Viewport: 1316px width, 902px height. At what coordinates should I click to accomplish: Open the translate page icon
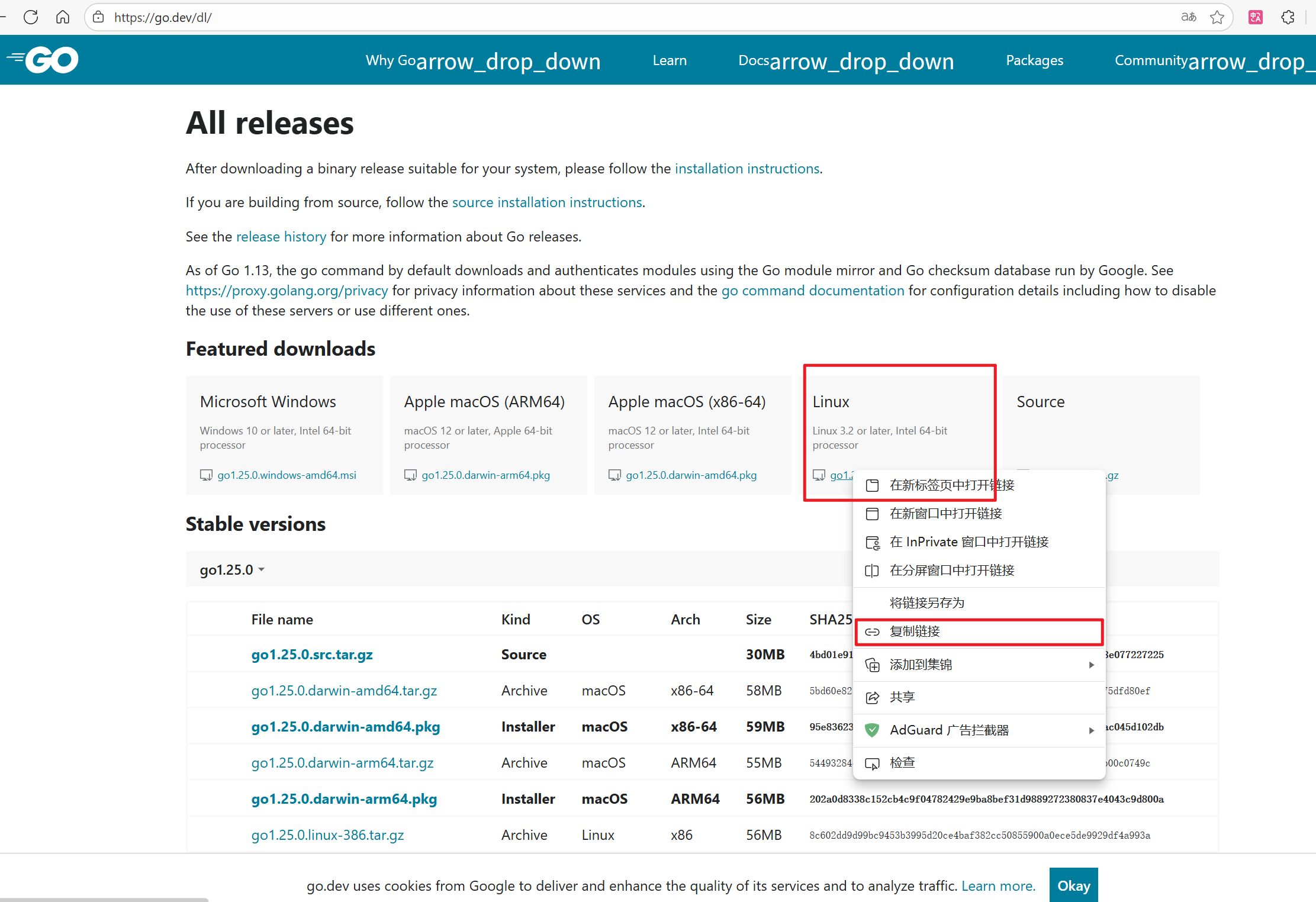point(1188,17)
